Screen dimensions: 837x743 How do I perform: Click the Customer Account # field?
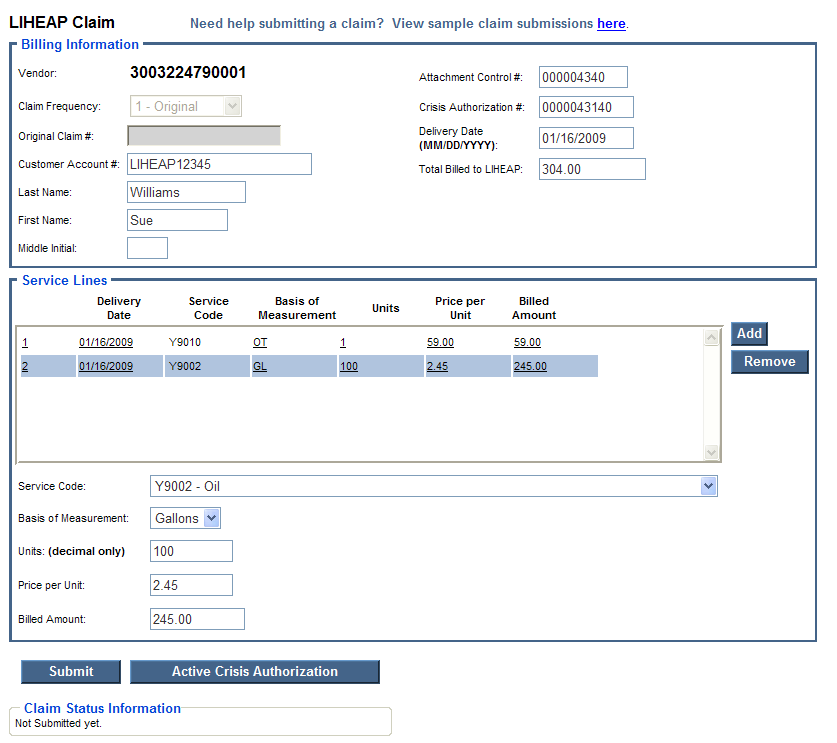tap(219, 164)
